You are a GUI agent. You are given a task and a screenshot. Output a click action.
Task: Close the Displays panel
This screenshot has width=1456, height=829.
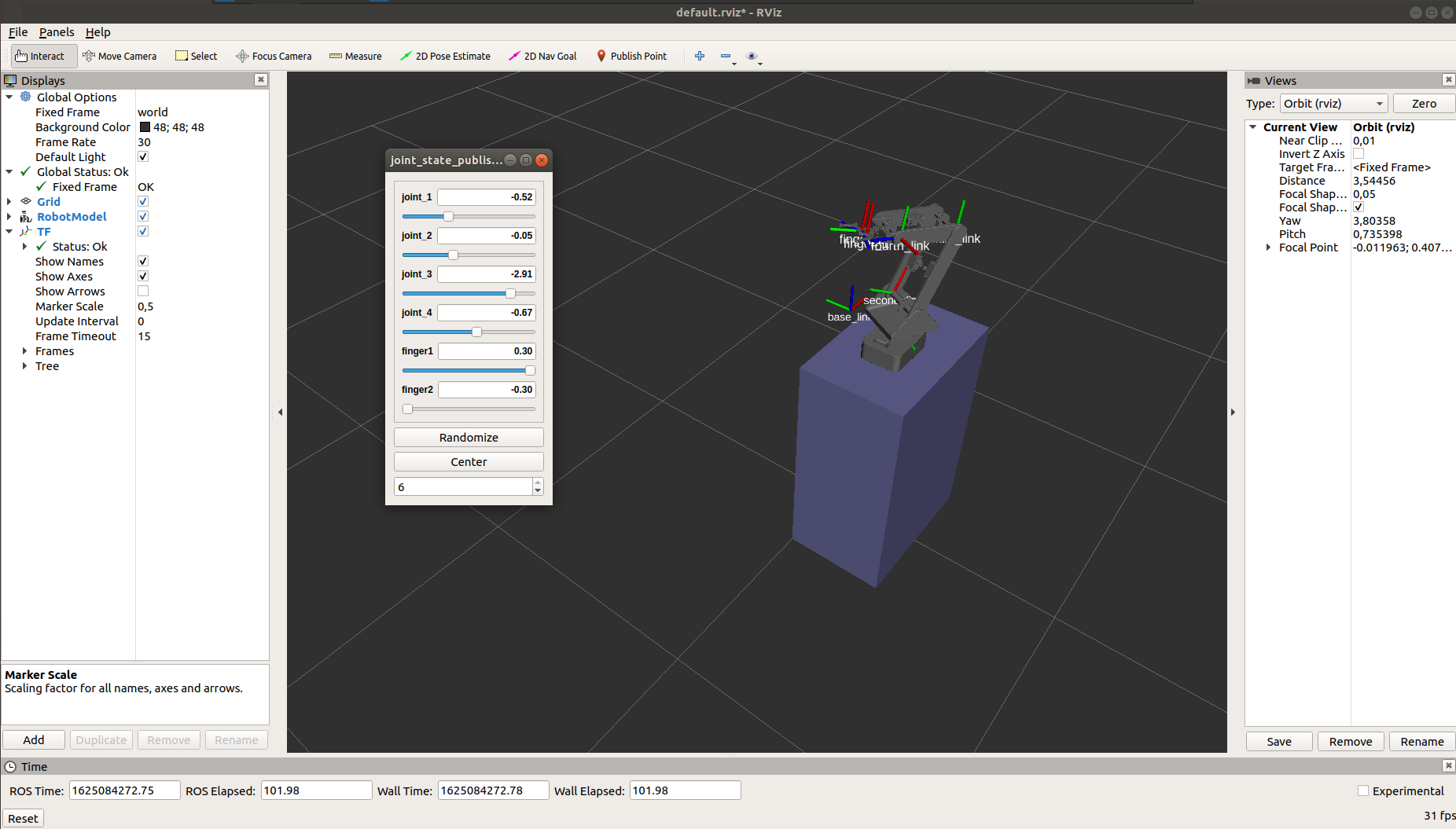261,80
